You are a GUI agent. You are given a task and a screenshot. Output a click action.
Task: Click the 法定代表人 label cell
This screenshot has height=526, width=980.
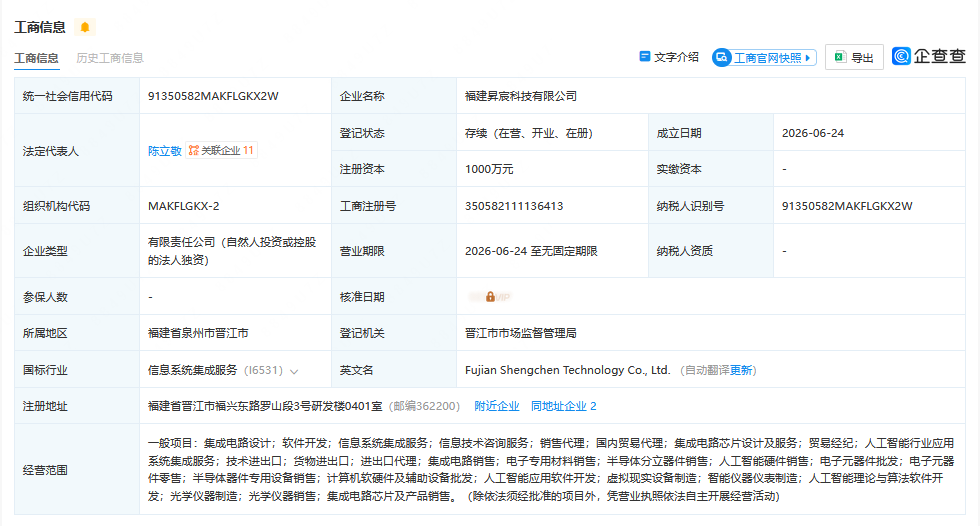point(77,151)
